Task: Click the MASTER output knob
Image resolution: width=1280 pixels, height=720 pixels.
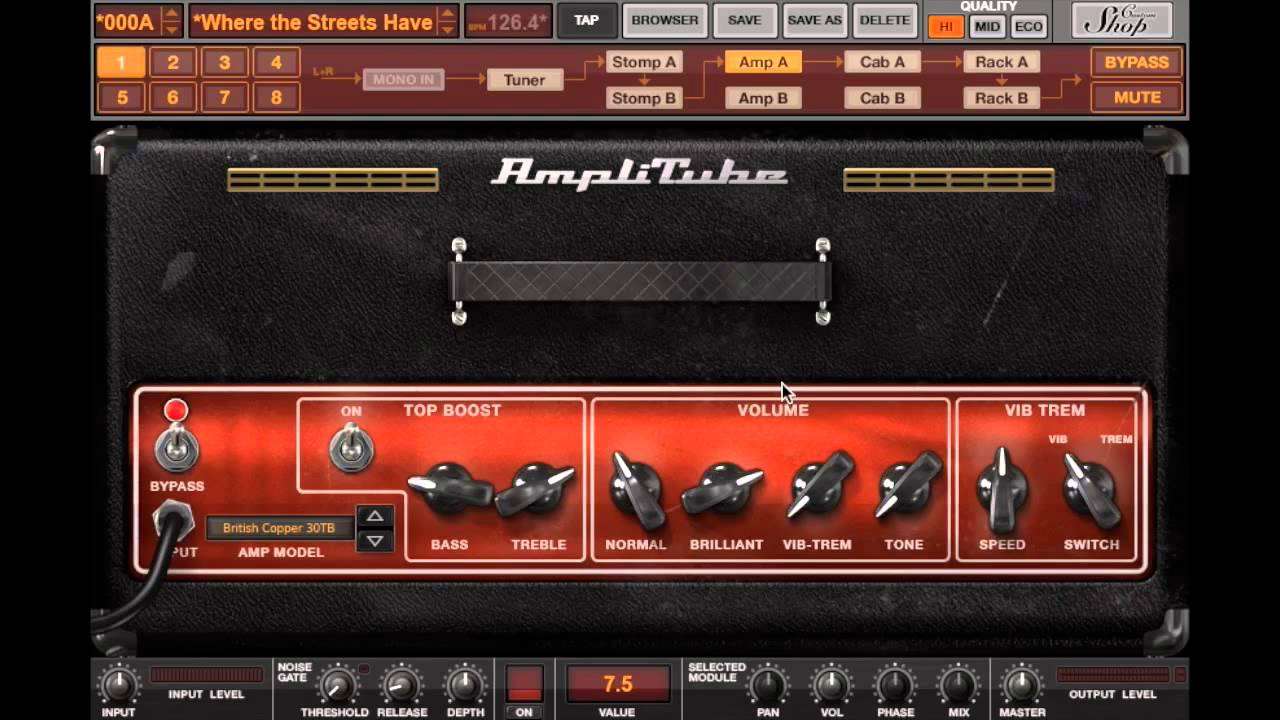Action: pos(1021,686)
